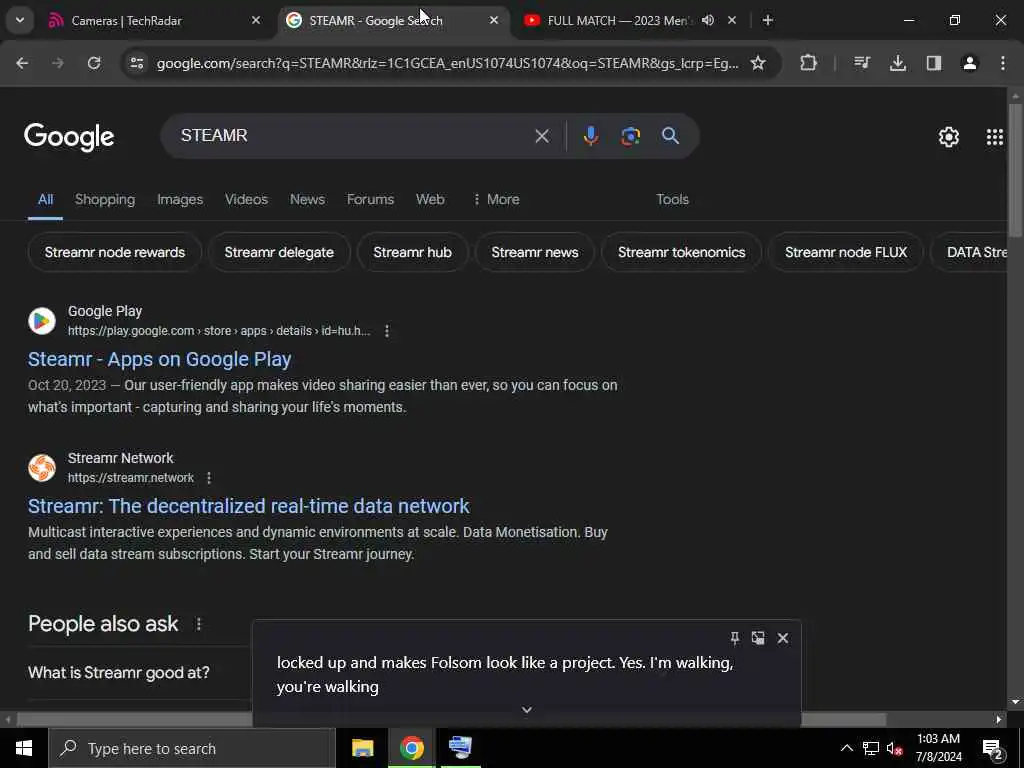Click the vertical page scrollbar
1024x768 pixels.
pyautogui.click(x=1015, y=169)
